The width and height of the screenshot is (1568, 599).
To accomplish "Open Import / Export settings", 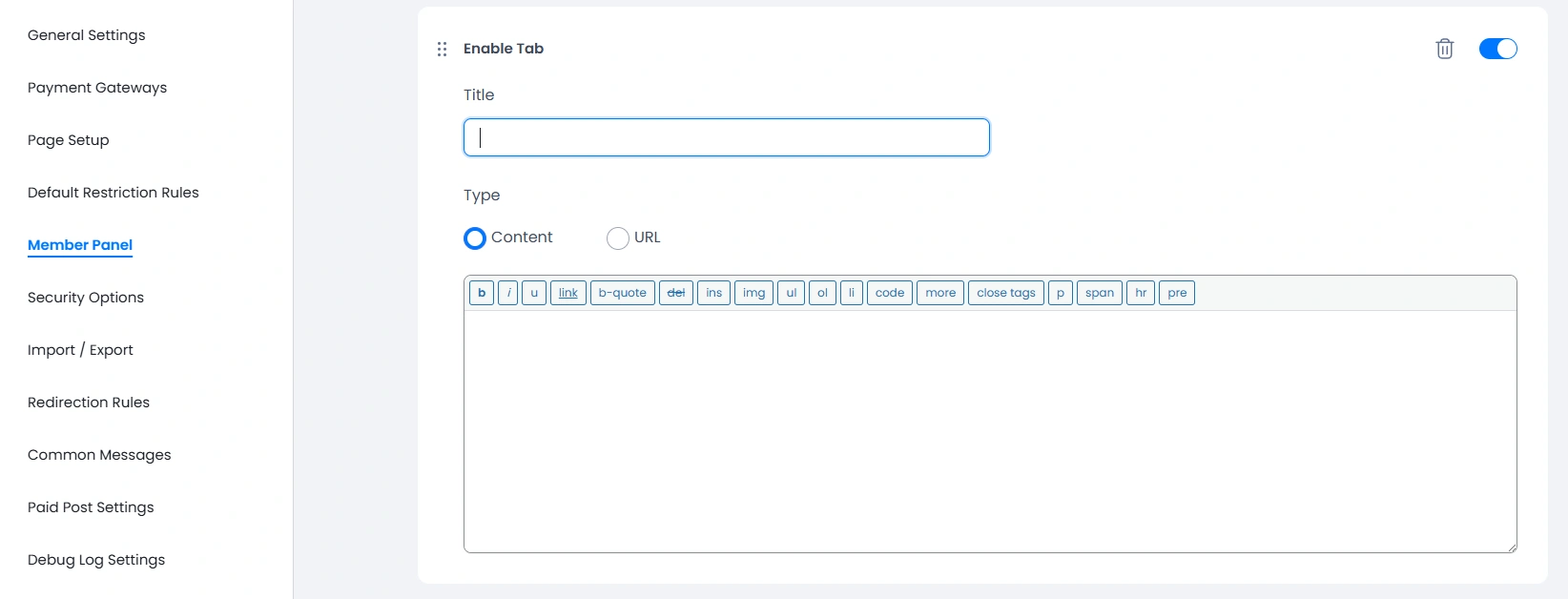I will tap(80, 349).
